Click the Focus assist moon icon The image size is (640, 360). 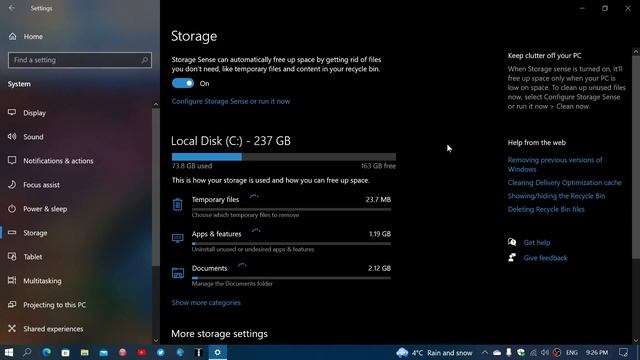pos(12,184)
